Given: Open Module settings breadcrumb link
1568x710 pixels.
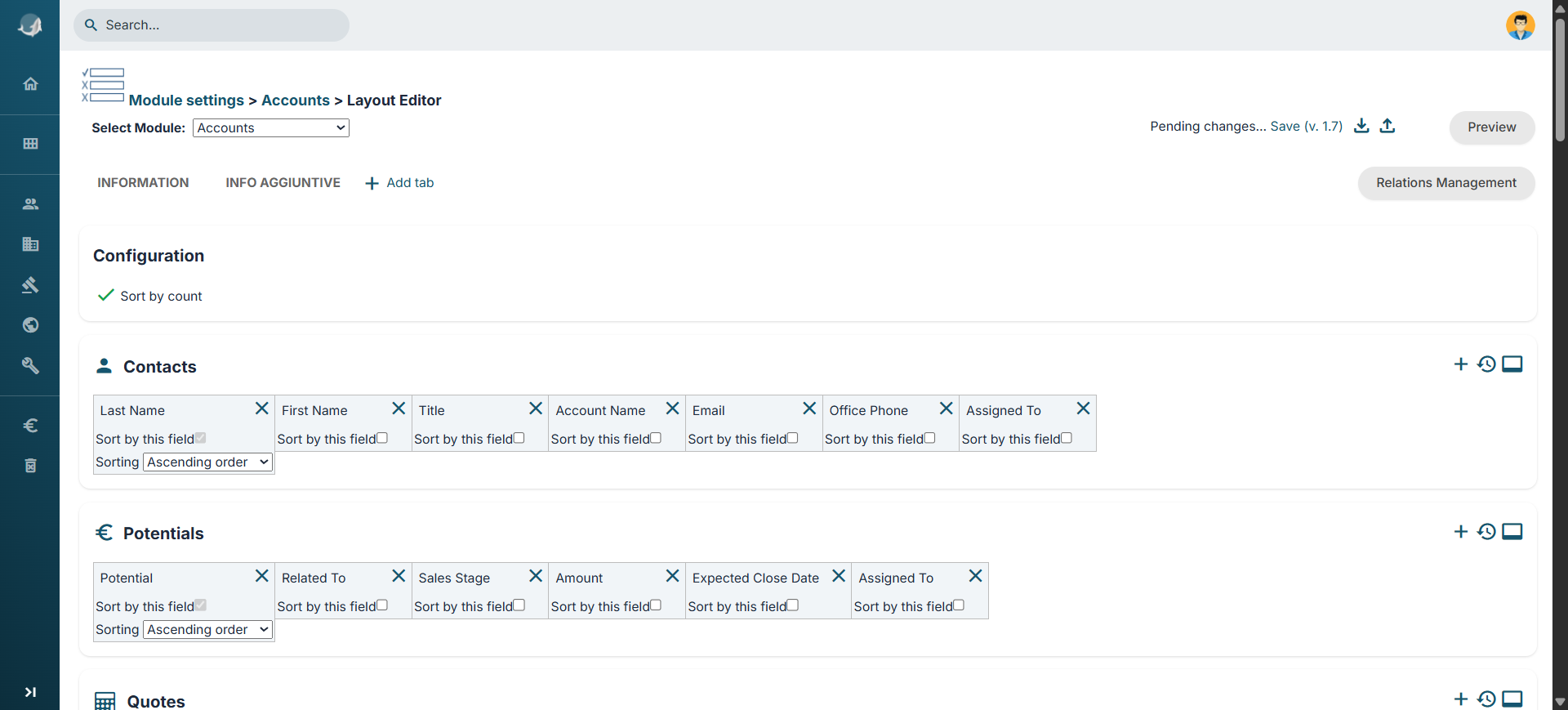Looking at the screenshot, I should (186, 100).
